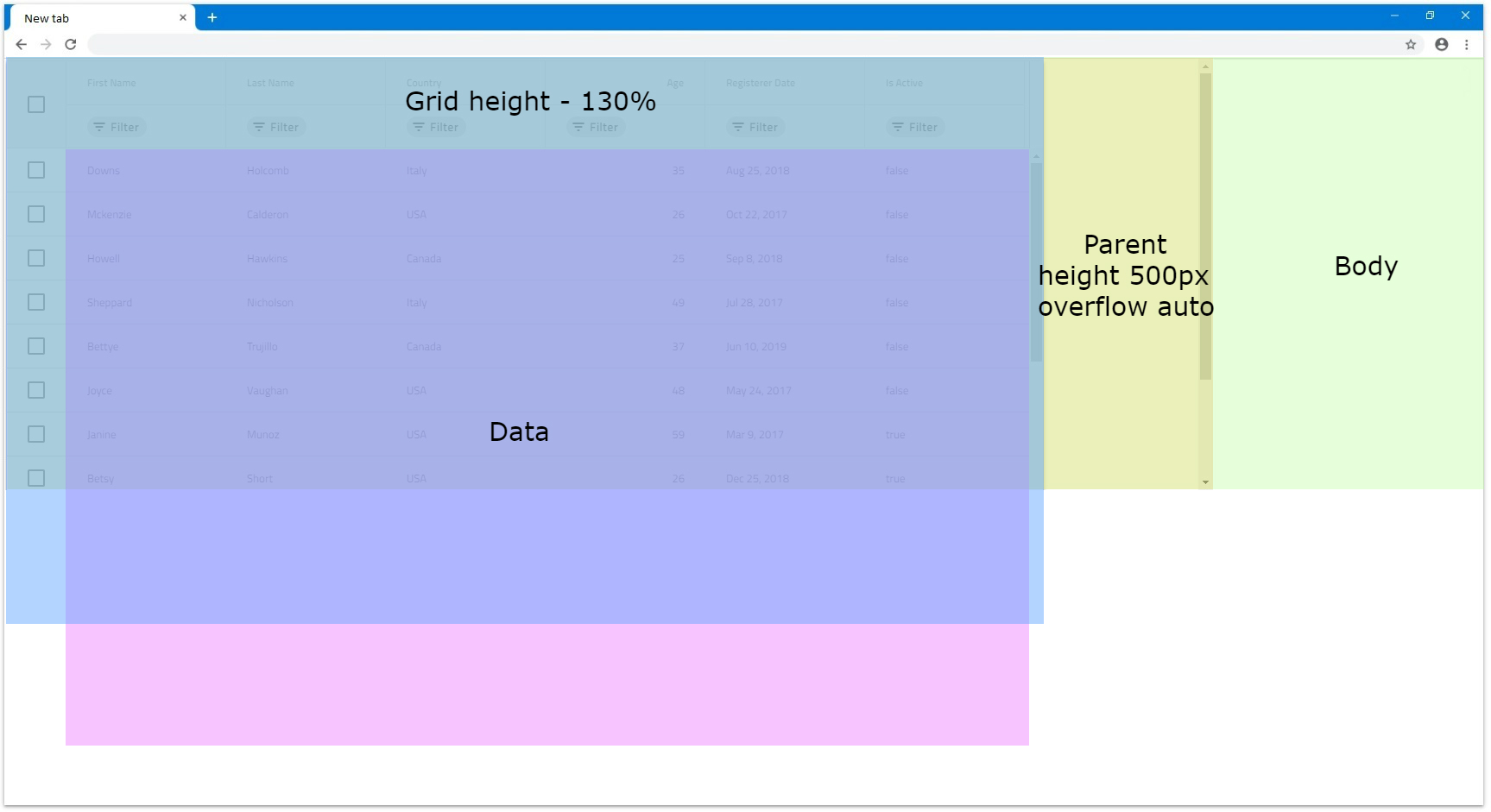1491x812 pixels.
Task: Click the parent container scroll-down arrow
Action: point(1205,482)
